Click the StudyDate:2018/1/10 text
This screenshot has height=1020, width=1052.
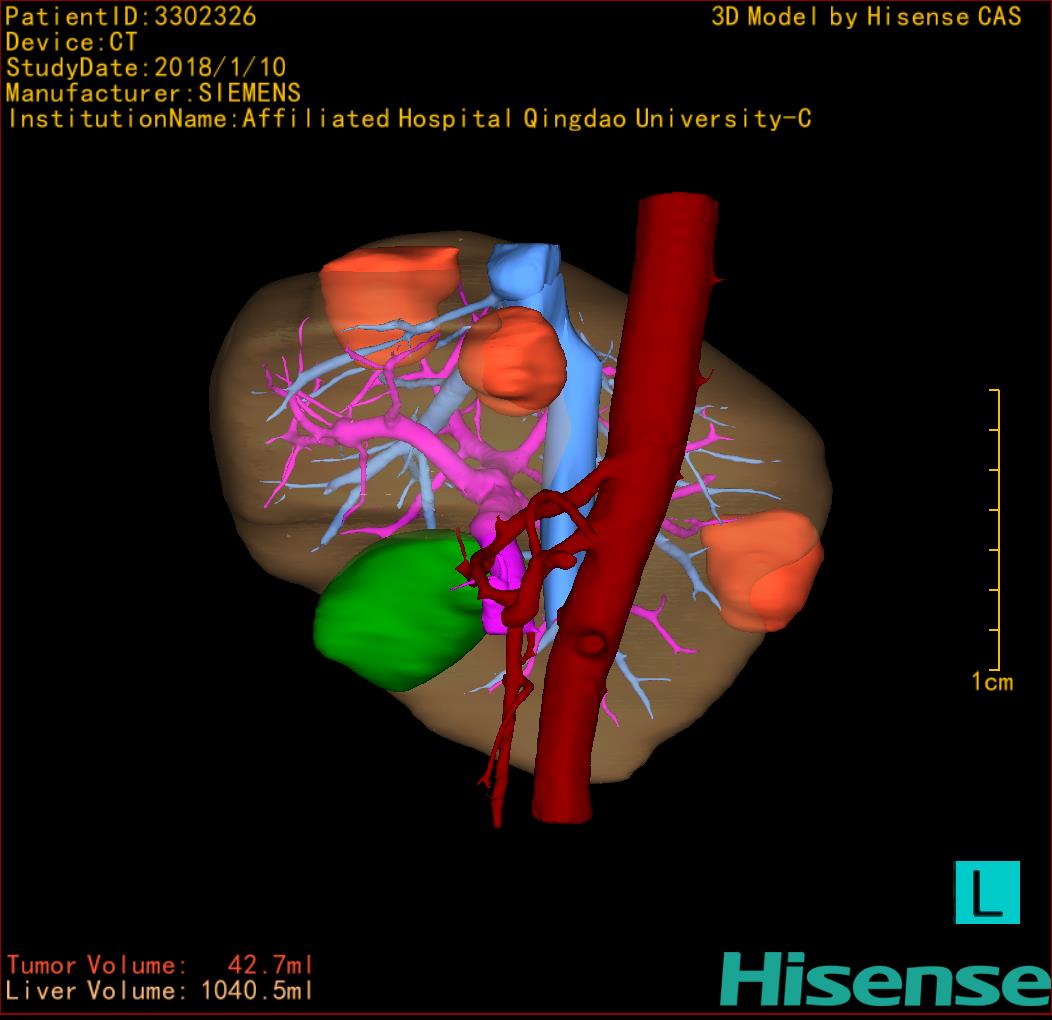(x=146, y=68)
